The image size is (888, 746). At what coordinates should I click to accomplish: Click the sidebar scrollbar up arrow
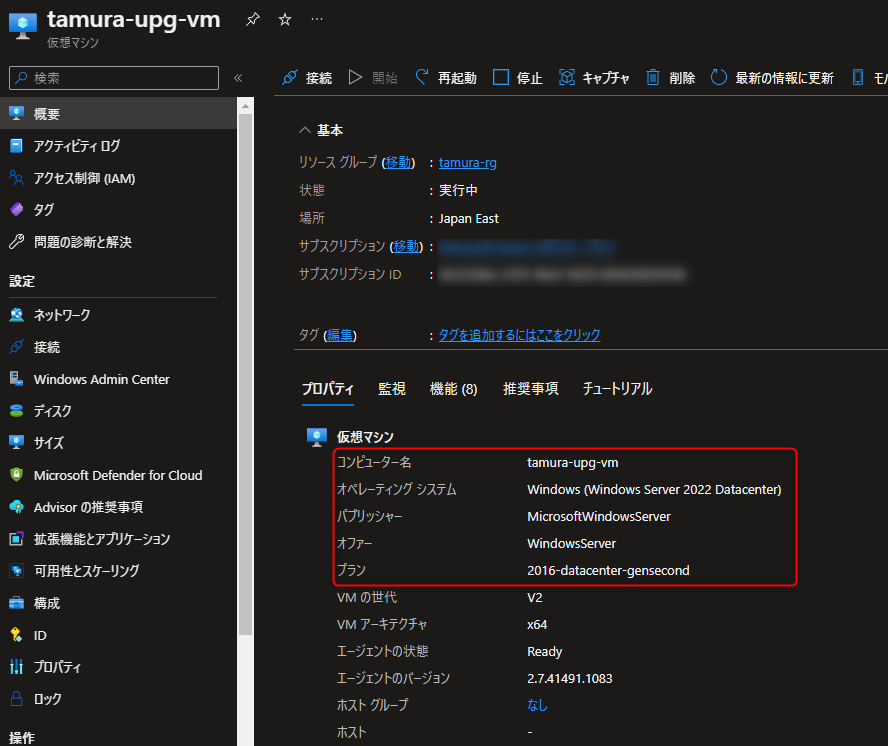click(245, 106)
